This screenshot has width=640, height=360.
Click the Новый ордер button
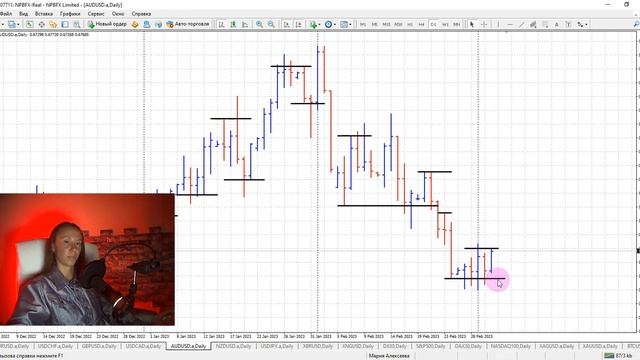click(107, 24)
